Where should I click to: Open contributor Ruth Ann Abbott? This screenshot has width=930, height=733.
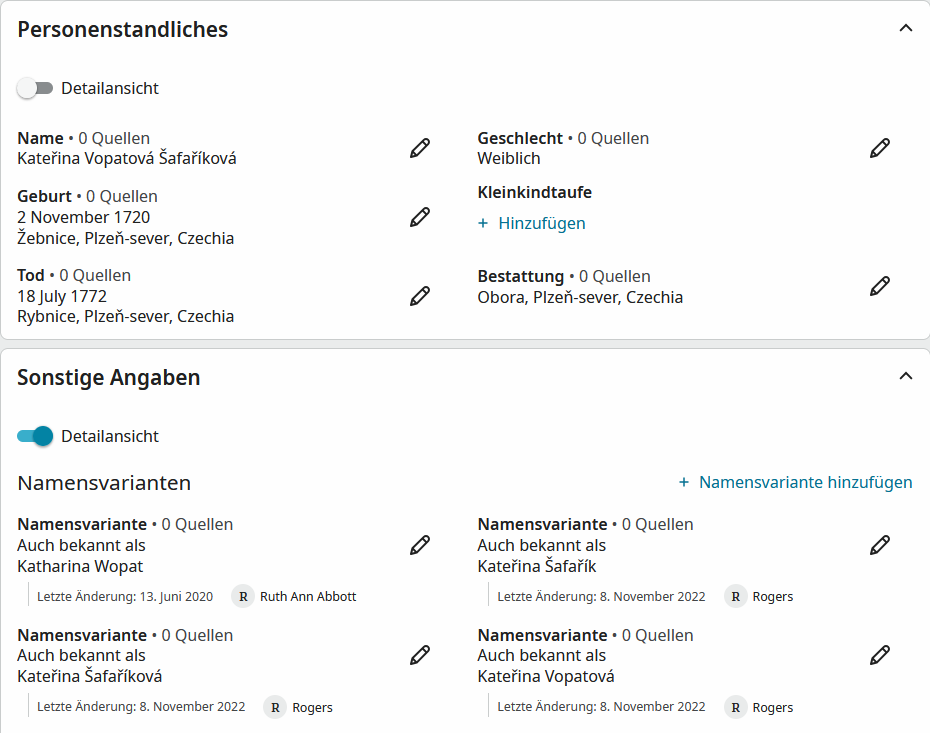coord(308,596)
